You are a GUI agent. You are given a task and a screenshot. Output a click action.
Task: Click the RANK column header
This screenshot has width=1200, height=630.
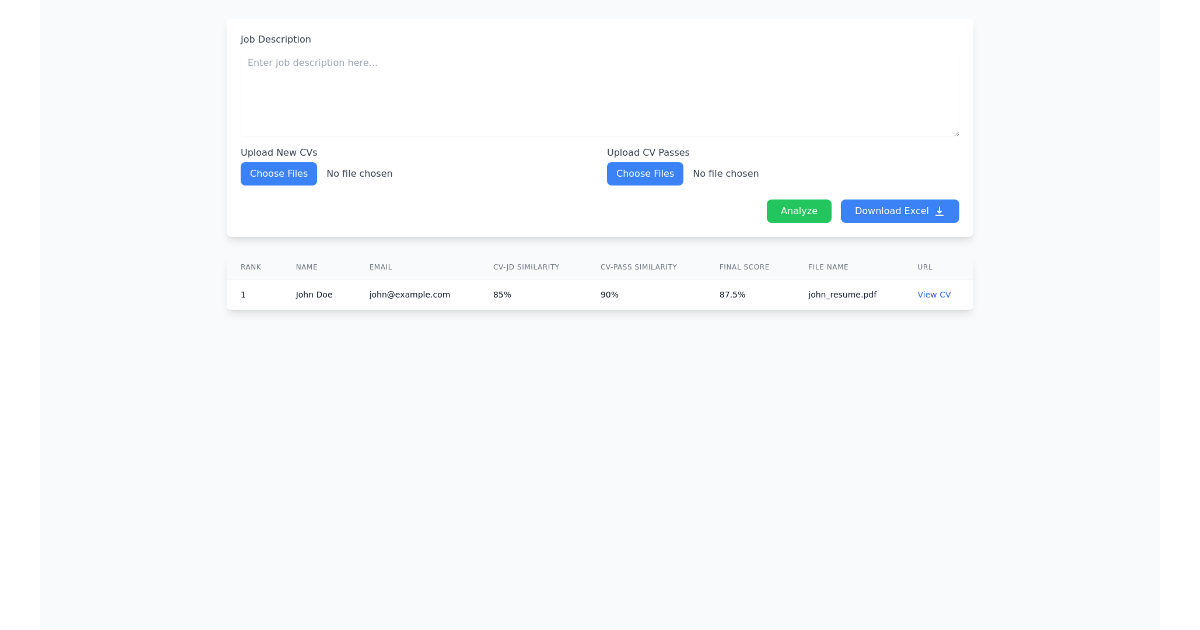[250, 266]
